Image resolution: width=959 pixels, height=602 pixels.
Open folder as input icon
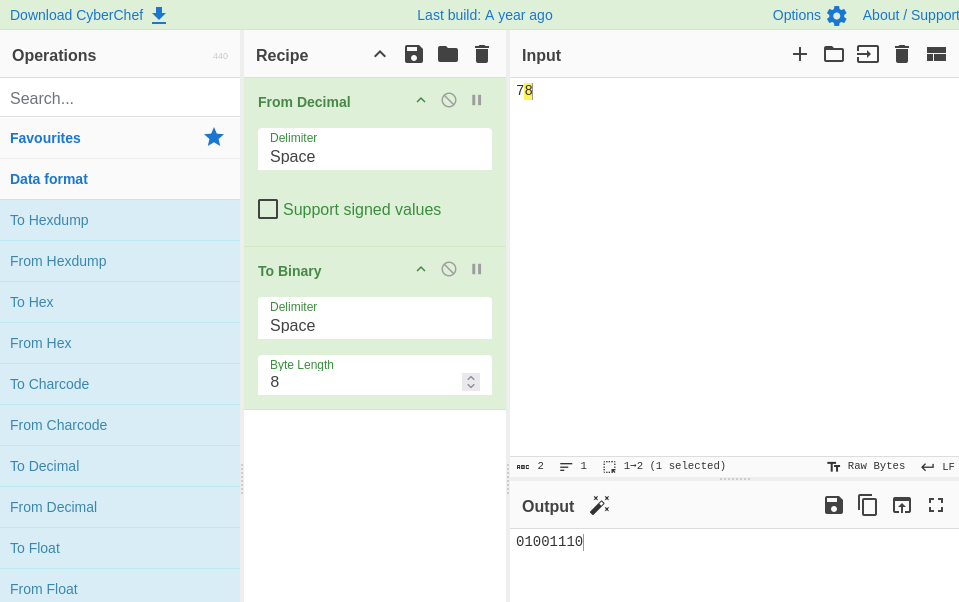834,54
